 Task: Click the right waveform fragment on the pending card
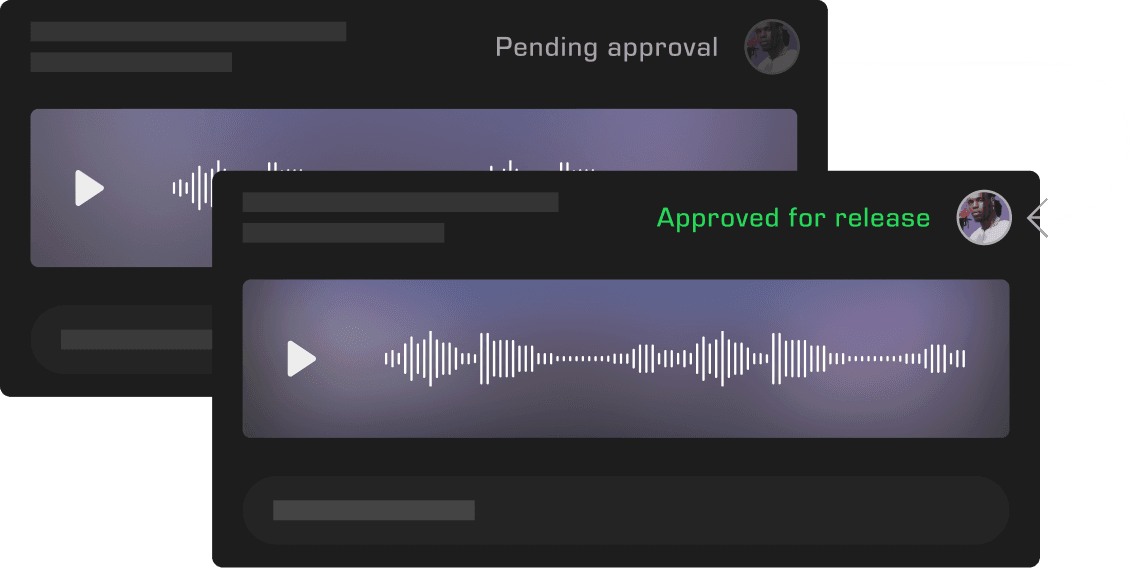(x=542, y=167)
